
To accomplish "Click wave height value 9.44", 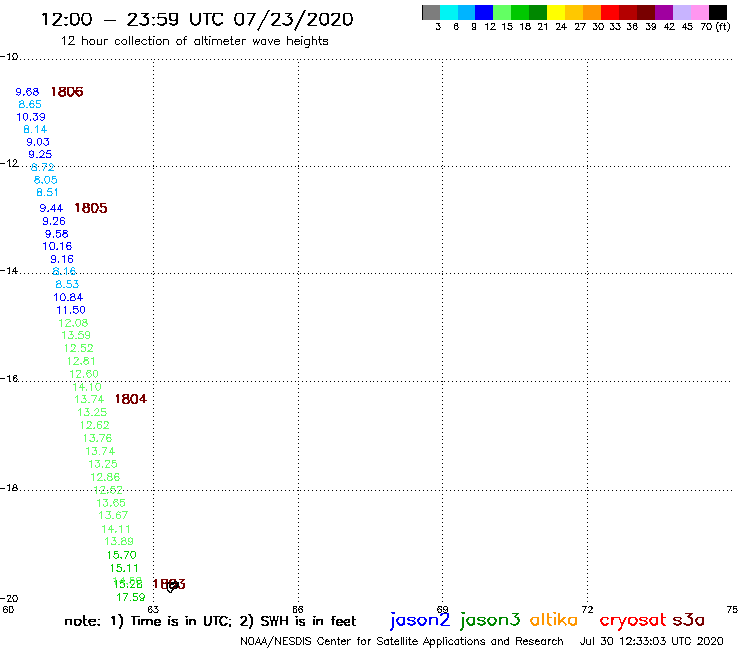I will pos(51,208).
